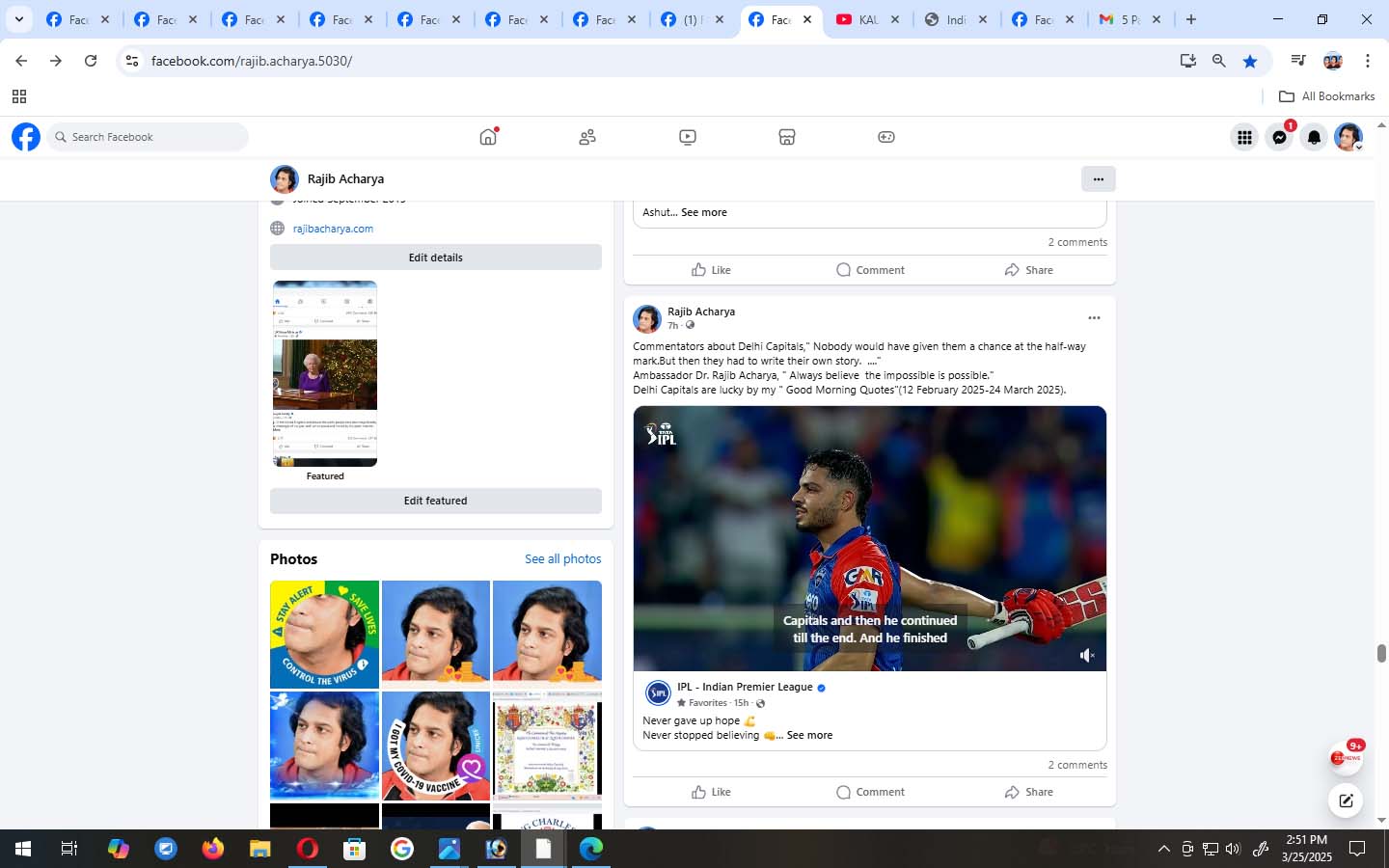Open See all photos link
1389x868 pixels.
pos(563,559)
